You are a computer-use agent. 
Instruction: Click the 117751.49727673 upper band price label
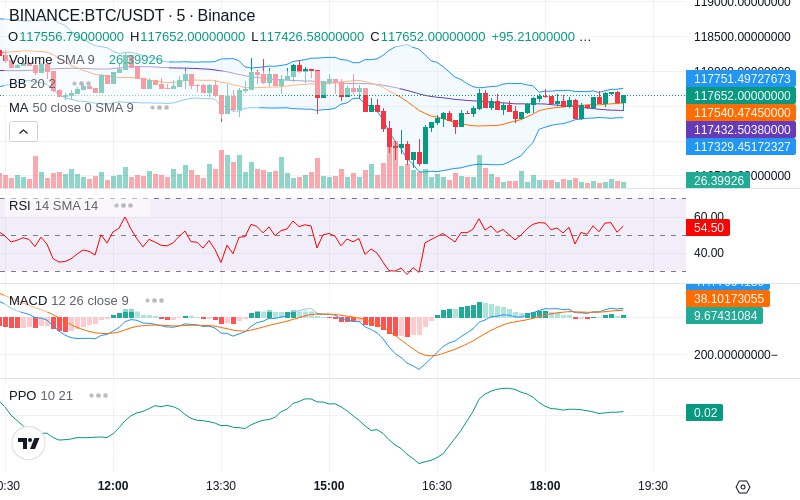pyautogui.click(x=741, y=79)
